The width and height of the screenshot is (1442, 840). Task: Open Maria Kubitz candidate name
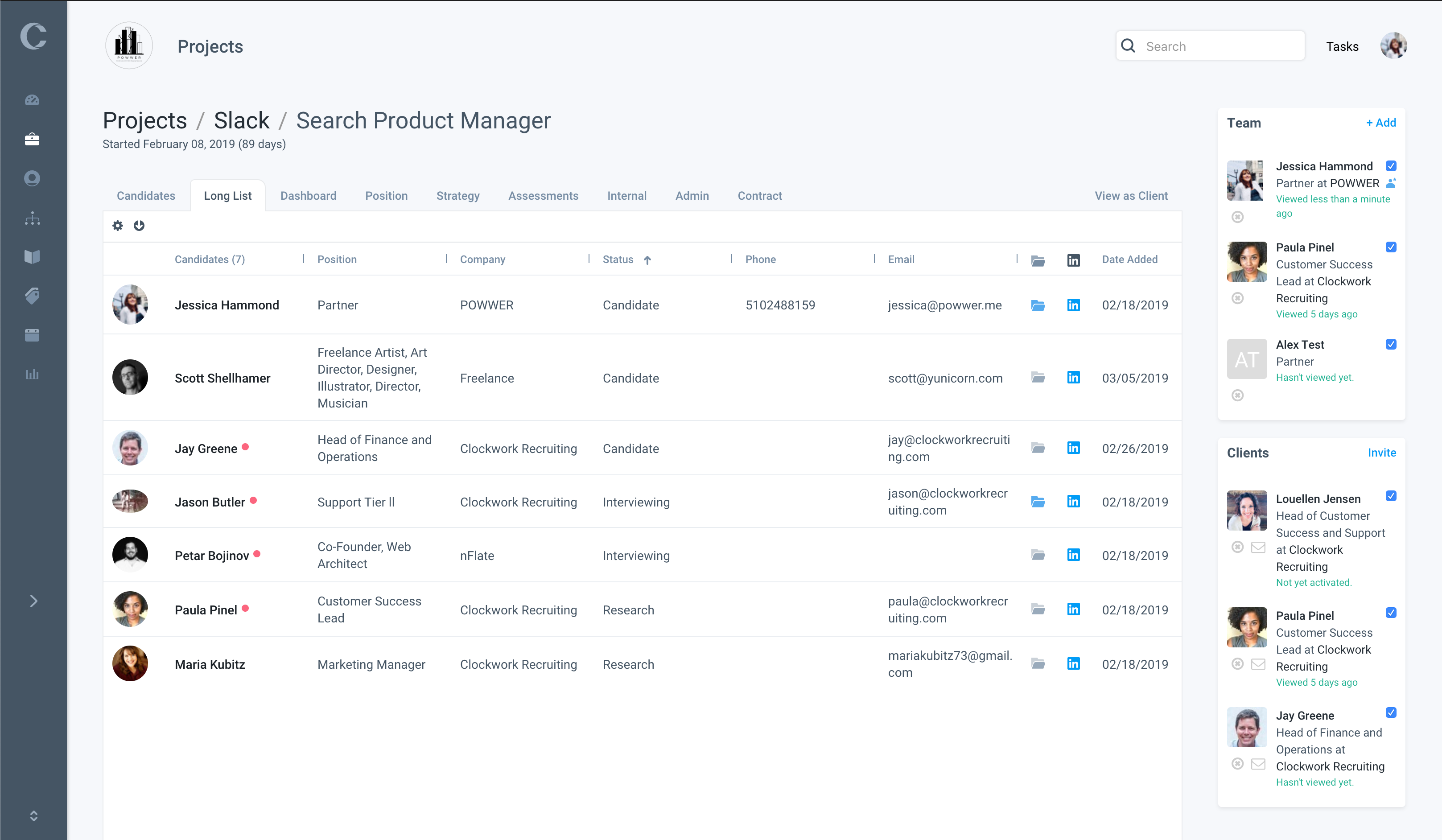point(210,664)
